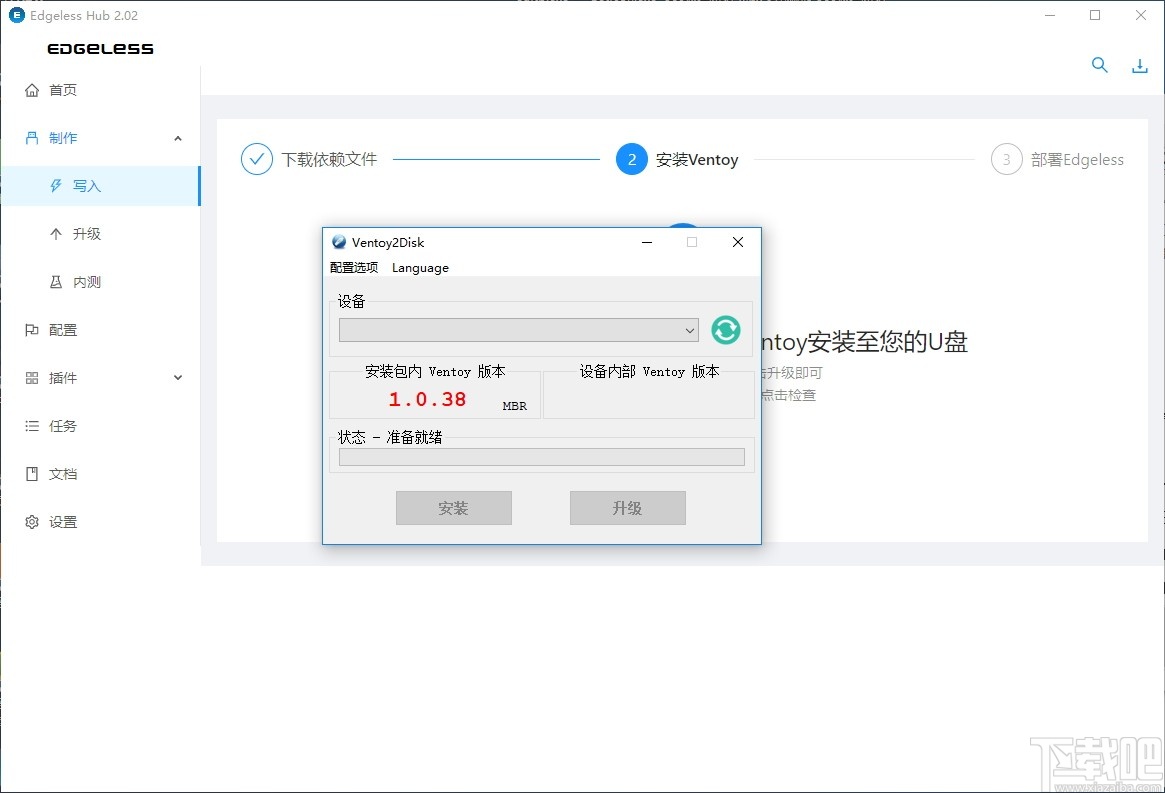Open the 配置选项 menu in Ventoy2Disk
Screen dimensions: 1165x793
354,267
